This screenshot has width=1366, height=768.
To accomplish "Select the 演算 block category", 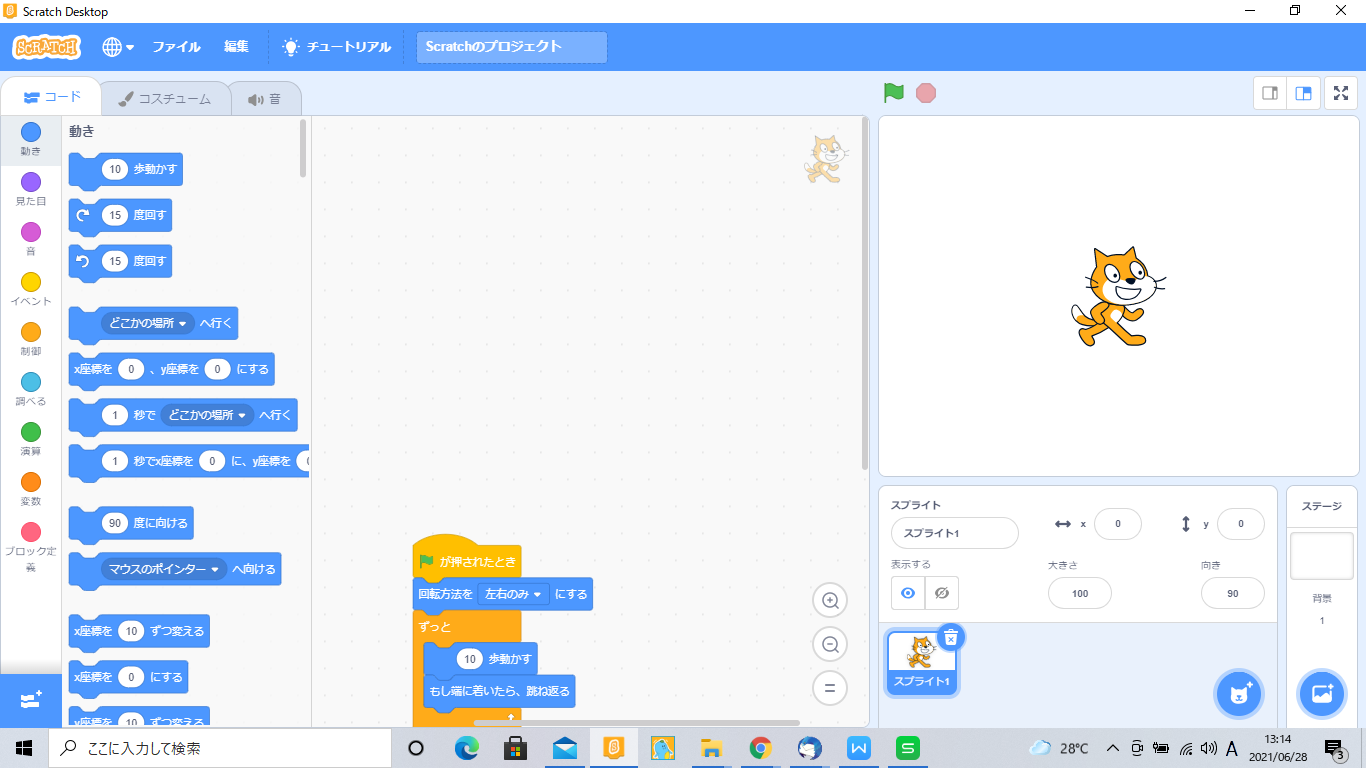I will [x=31, y=439].
